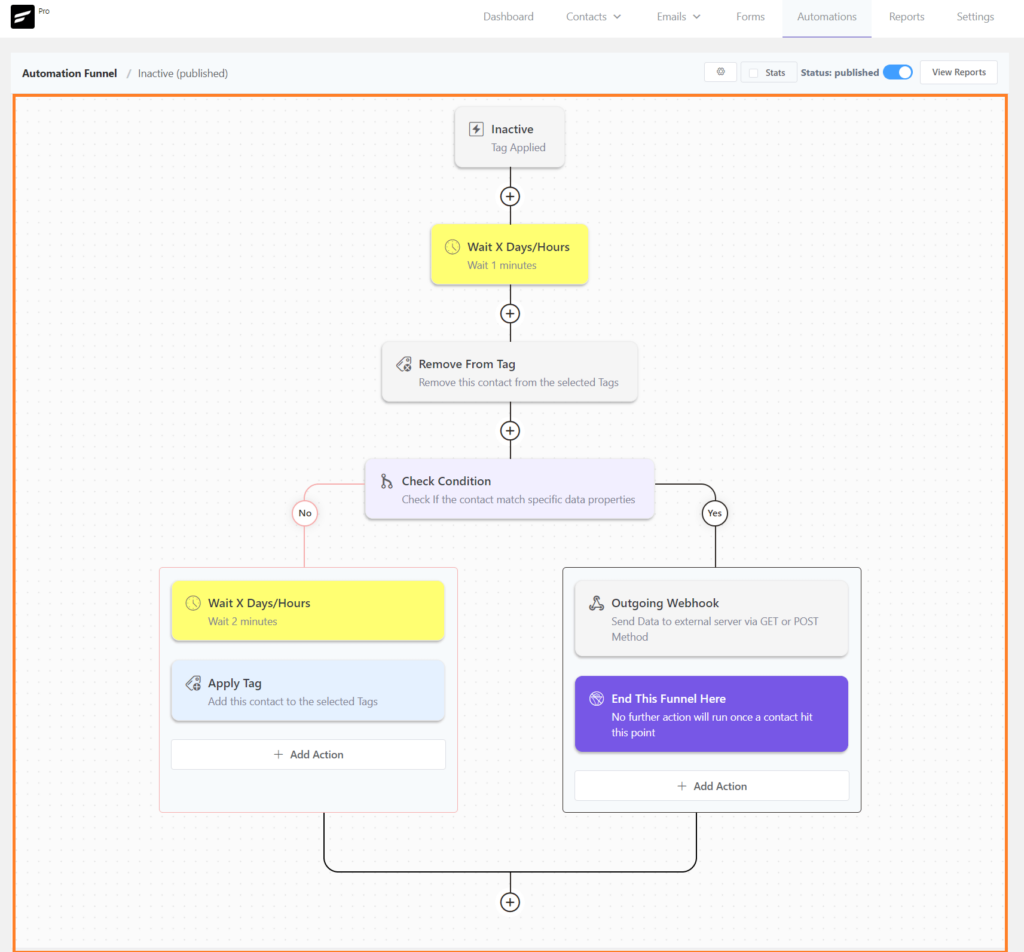1024x952 pixels.
Task: Toggle the Status published switch
Action: [x=897, y=72]
